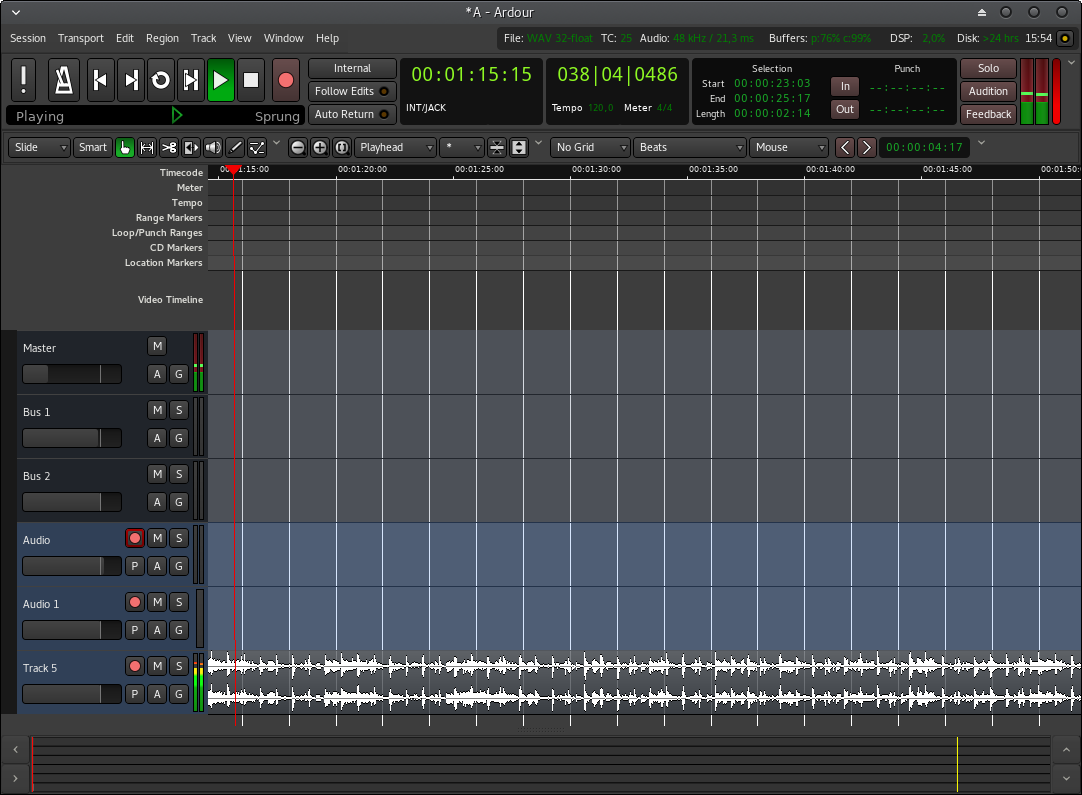Enable loop playback in transport bar
Viewport: 1082px width, 795px height.
pos(161,80)
